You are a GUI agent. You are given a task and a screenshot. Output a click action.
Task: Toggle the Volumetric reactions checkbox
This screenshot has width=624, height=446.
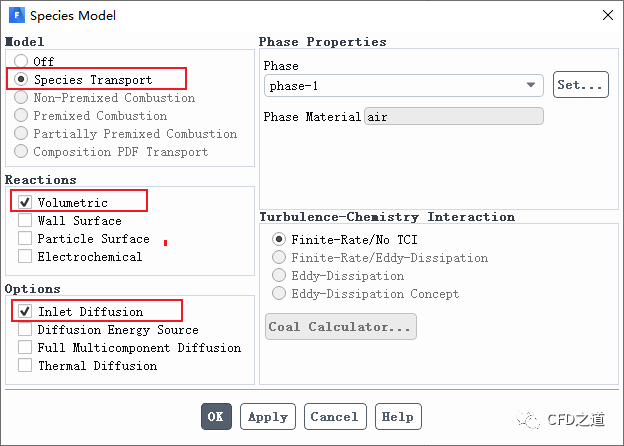(x=25, y=203)
